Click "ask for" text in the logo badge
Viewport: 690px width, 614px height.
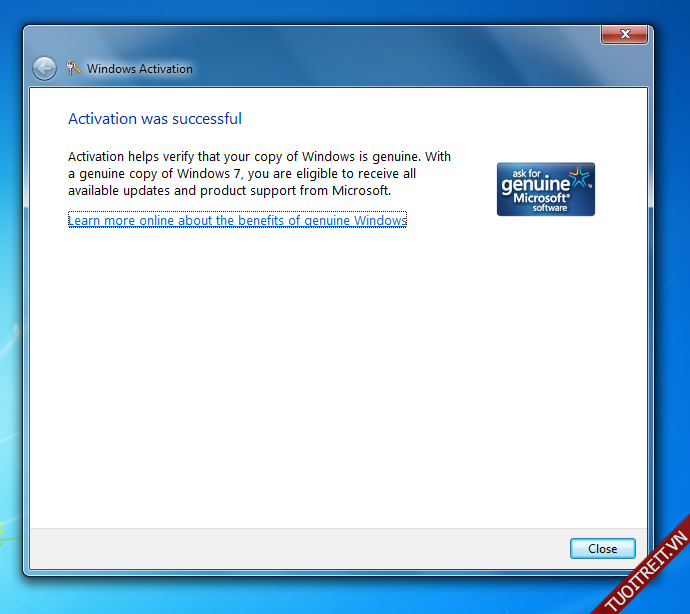[x=521, y=172]
